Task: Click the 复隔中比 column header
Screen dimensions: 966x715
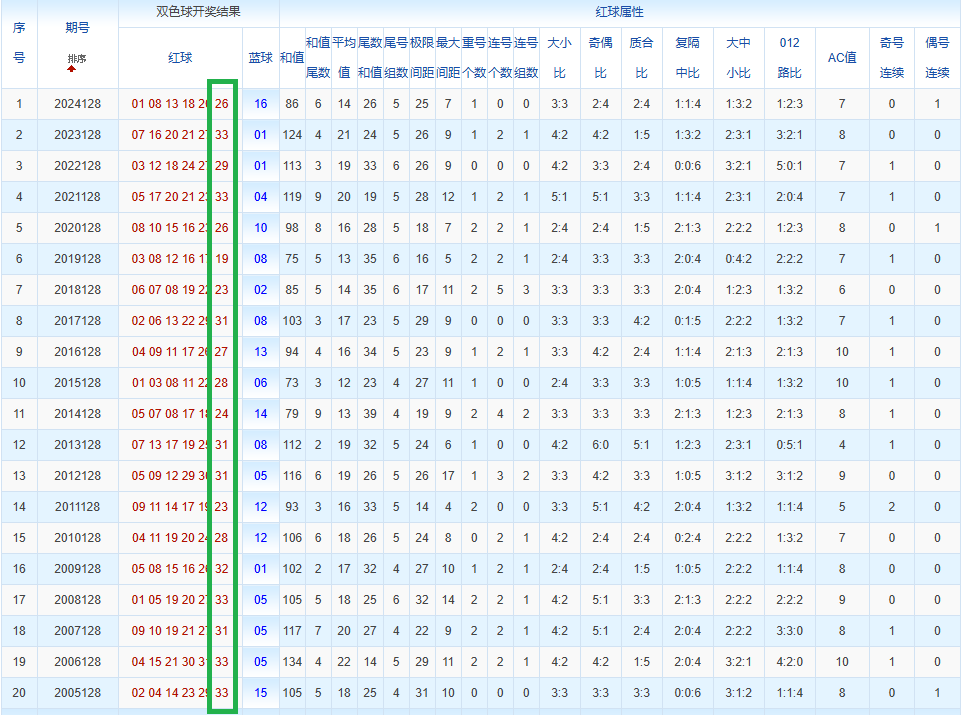Action: point(688,58)
